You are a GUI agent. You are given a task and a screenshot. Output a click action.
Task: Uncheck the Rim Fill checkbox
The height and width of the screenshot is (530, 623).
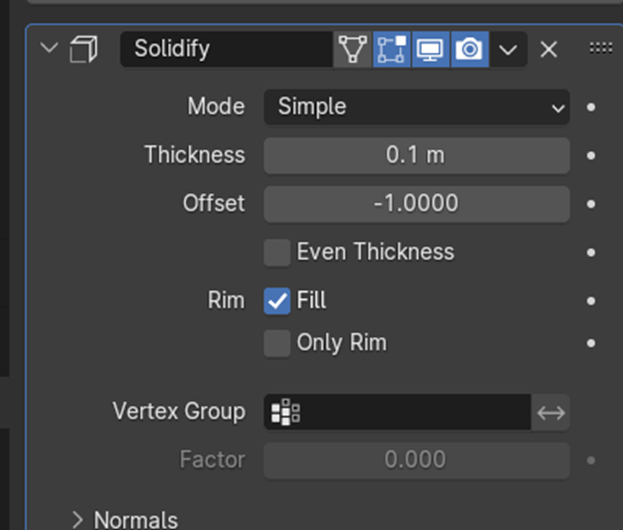click(277, 300)
